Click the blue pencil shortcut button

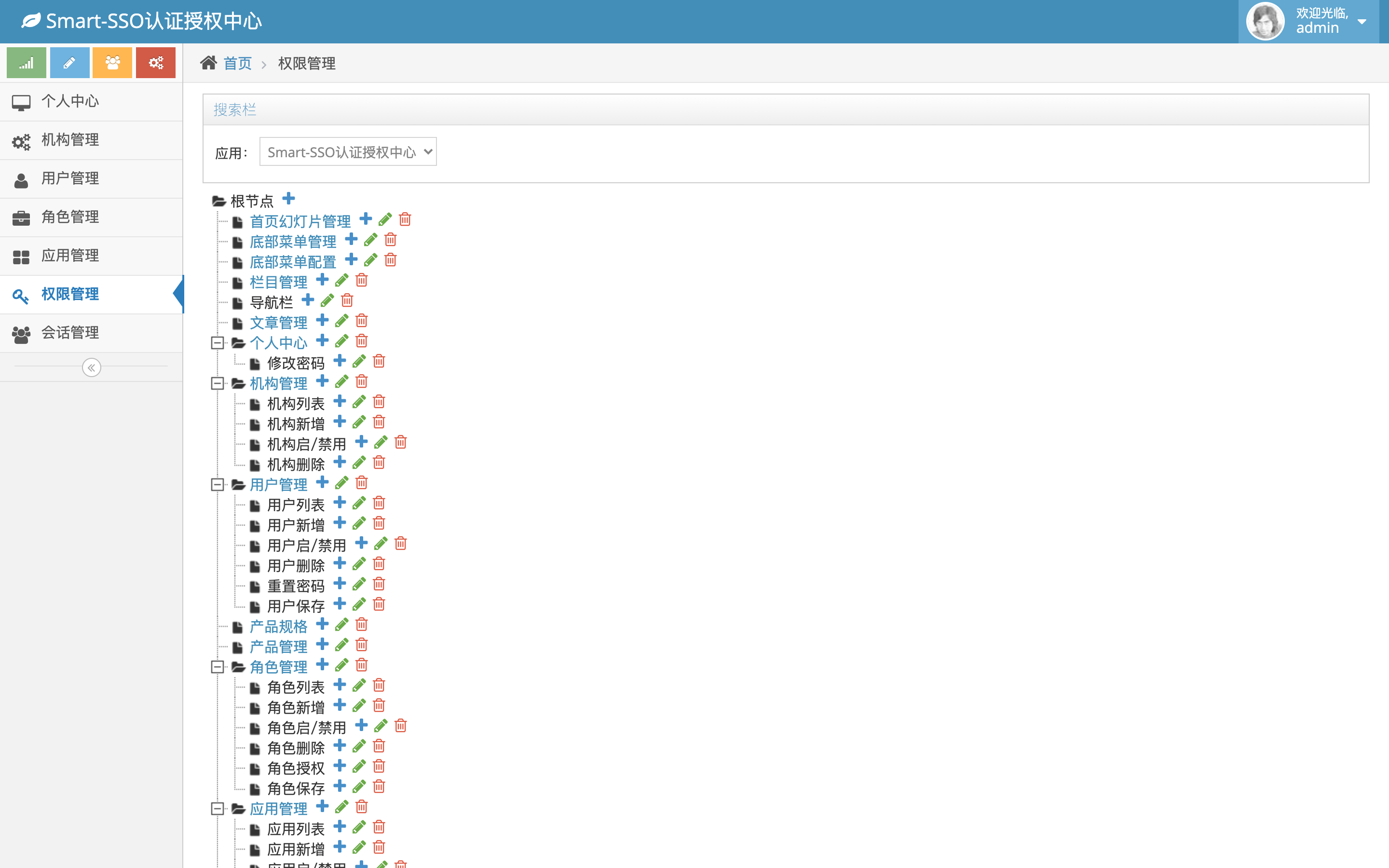69,63
